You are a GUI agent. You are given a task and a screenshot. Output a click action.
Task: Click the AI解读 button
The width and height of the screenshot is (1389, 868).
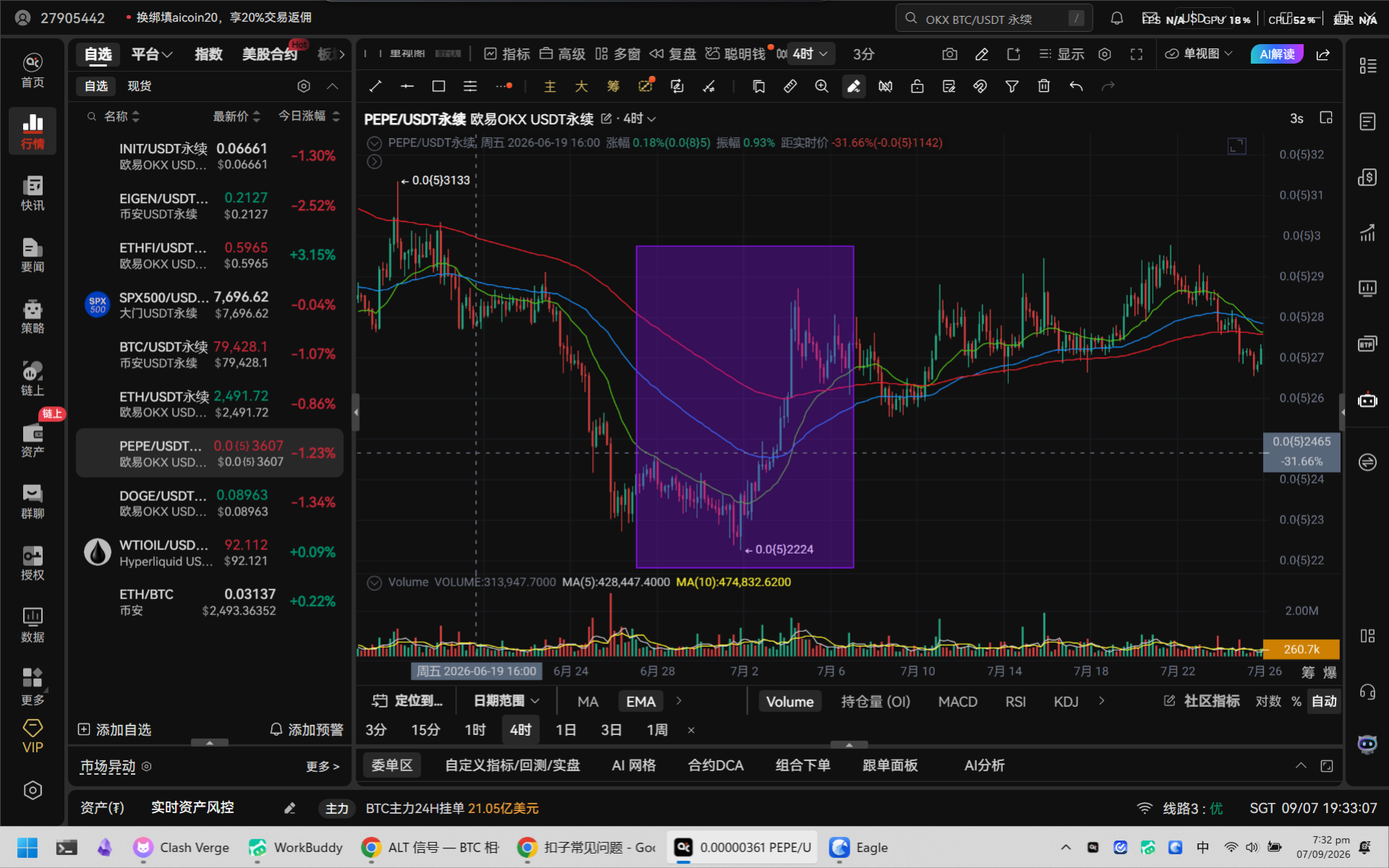pyautogui.click(x=1277, y=54)
